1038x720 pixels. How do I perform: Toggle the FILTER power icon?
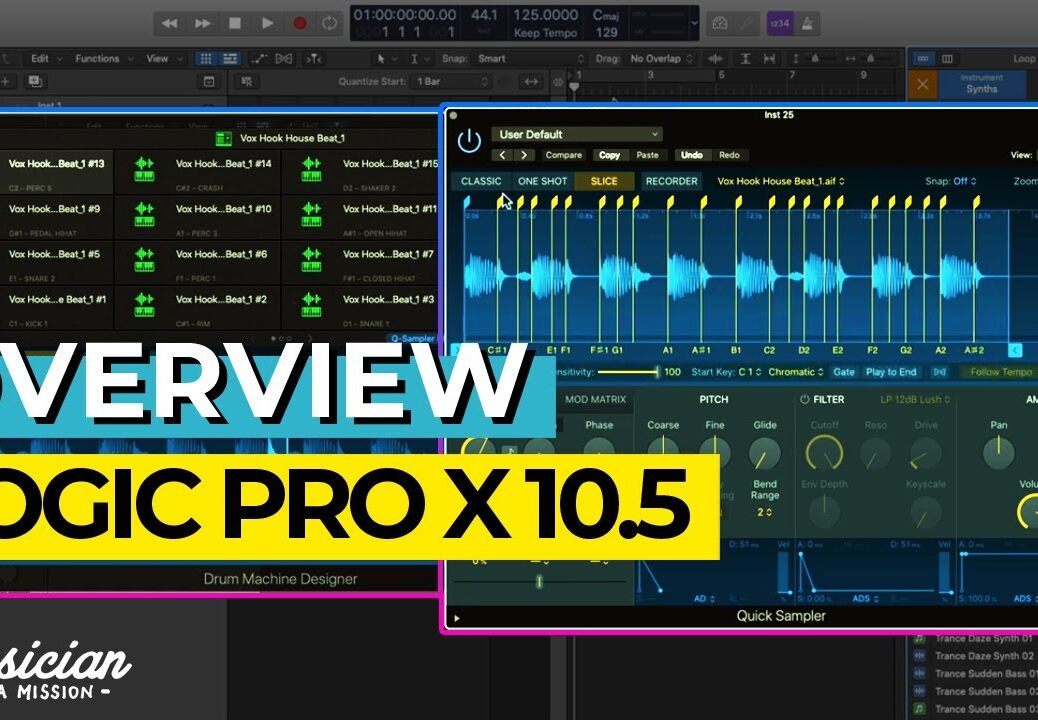[804, 400]
